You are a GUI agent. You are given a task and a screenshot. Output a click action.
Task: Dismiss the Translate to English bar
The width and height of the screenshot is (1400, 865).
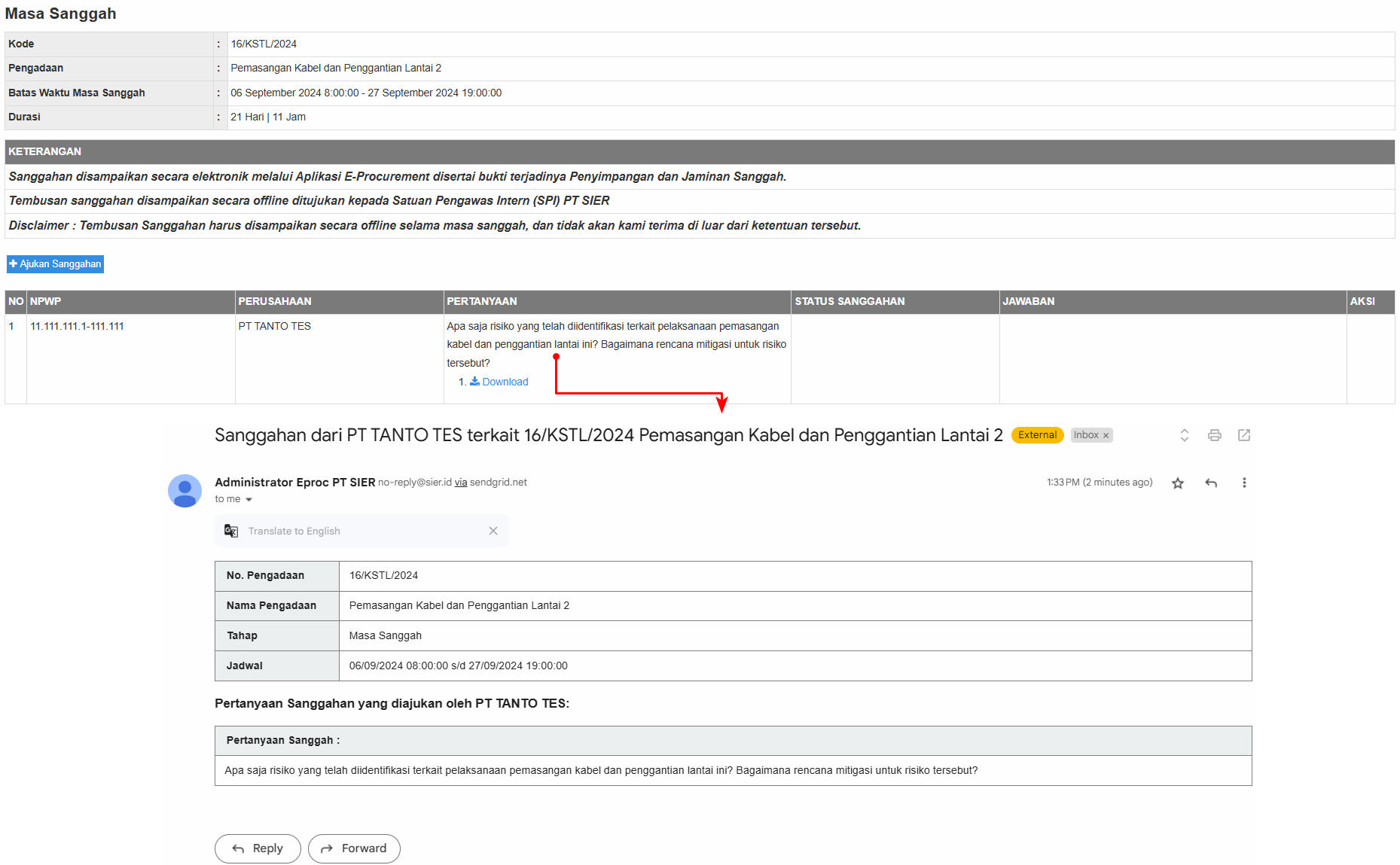tap(493, 531)
